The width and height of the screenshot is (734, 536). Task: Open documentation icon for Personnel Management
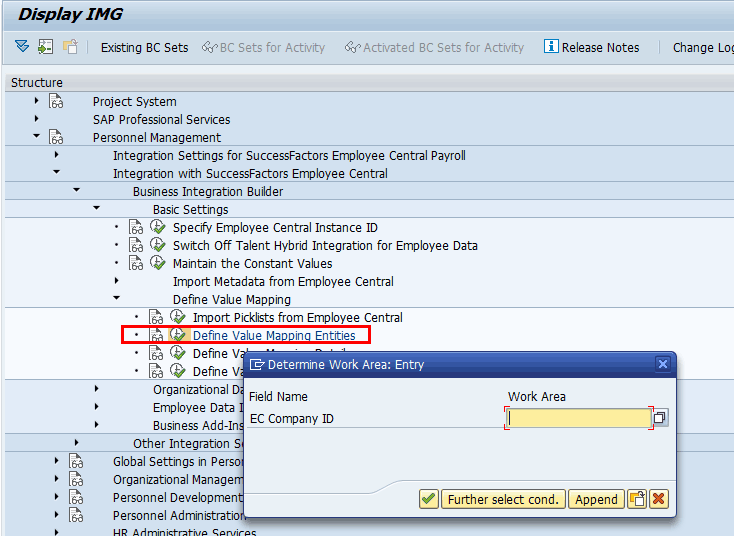56,137
